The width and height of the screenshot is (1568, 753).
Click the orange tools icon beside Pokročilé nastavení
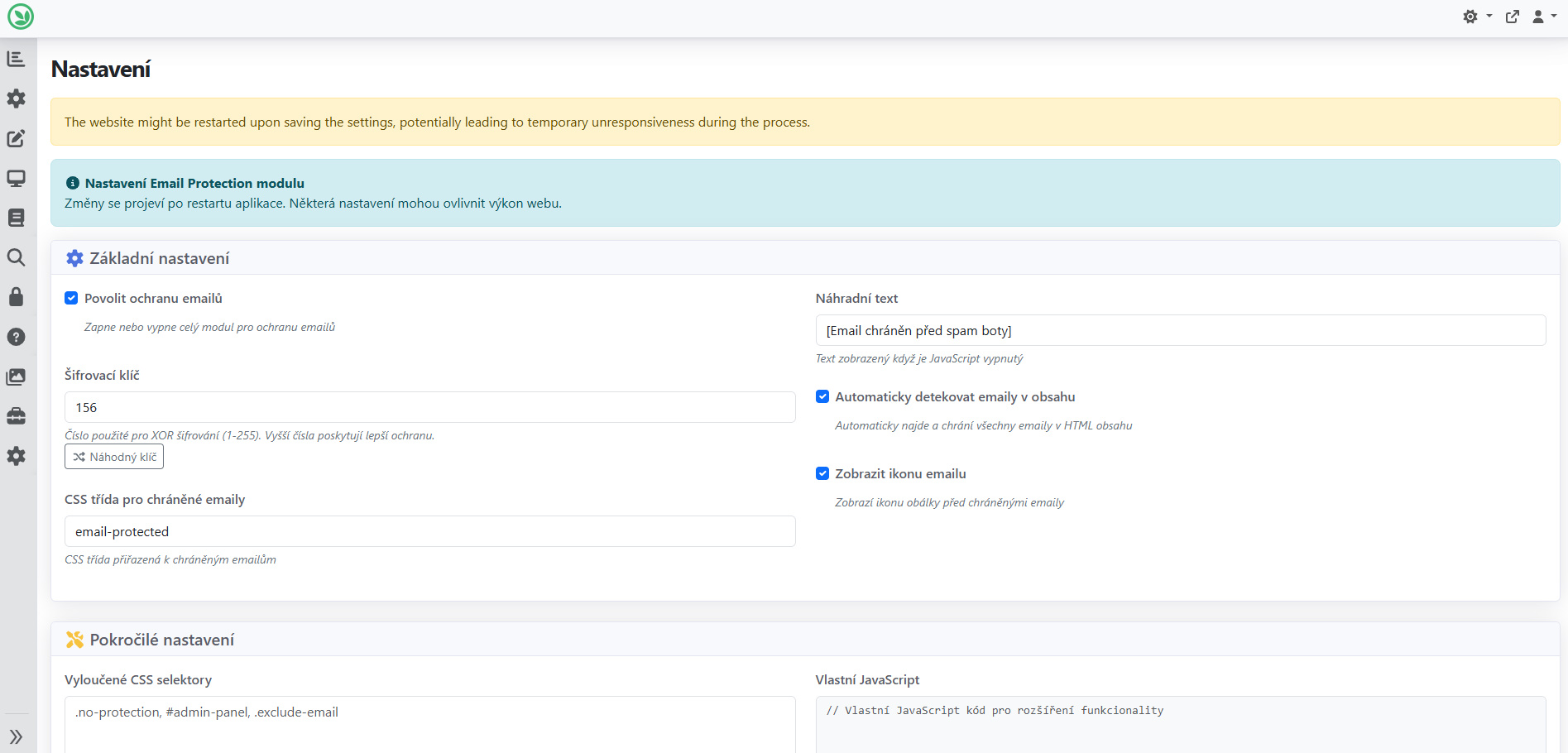point(74,640)
